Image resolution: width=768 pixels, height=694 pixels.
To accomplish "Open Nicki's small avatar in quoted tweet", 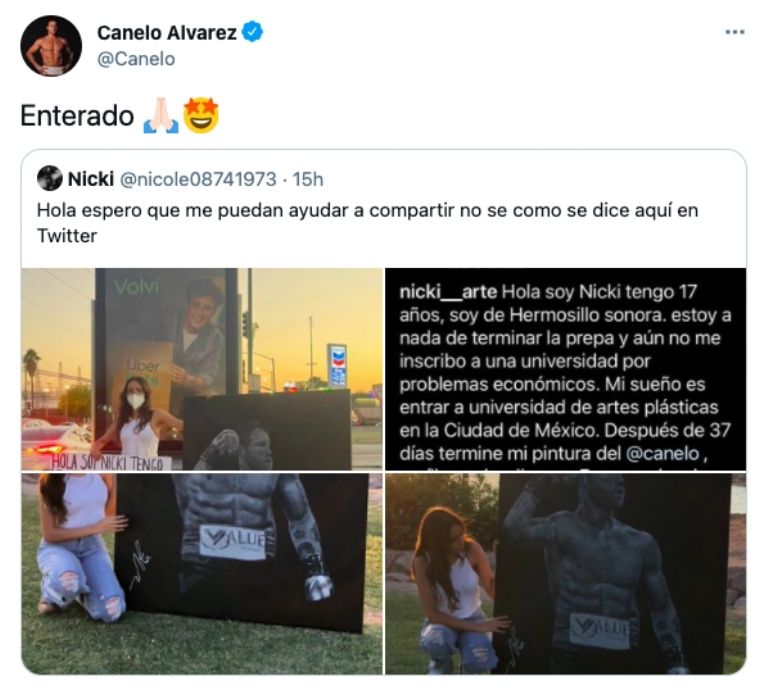I will pos(49,178).
